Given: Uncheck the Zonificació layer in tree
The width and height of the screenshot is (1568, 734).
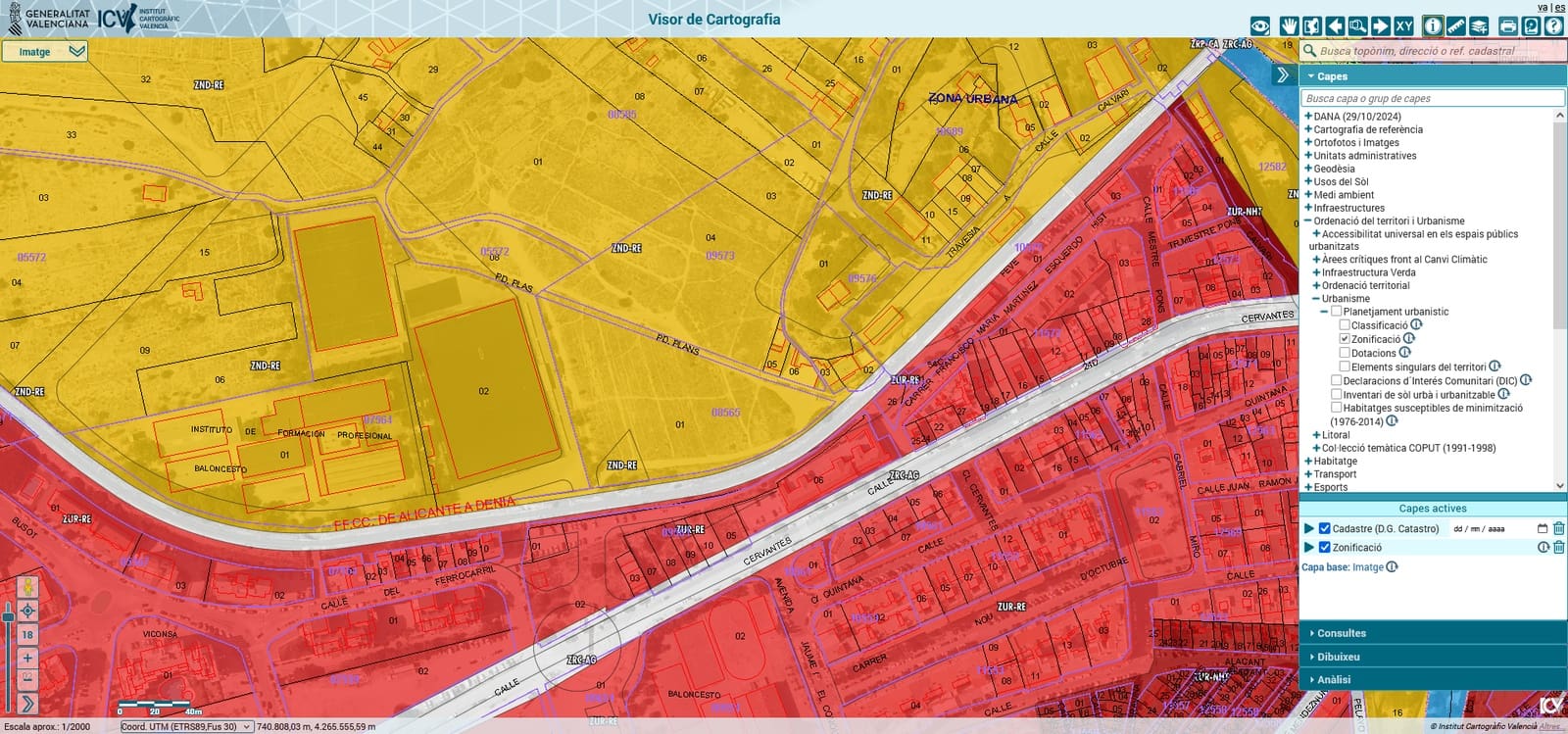Looking at the screenshot, I should coord(1345,339).
